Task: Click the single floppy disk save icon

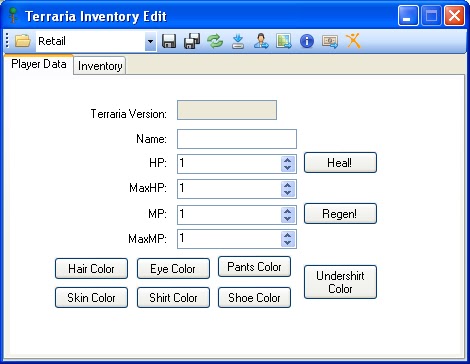Action: pyautogui.click(x=169, y=41)
